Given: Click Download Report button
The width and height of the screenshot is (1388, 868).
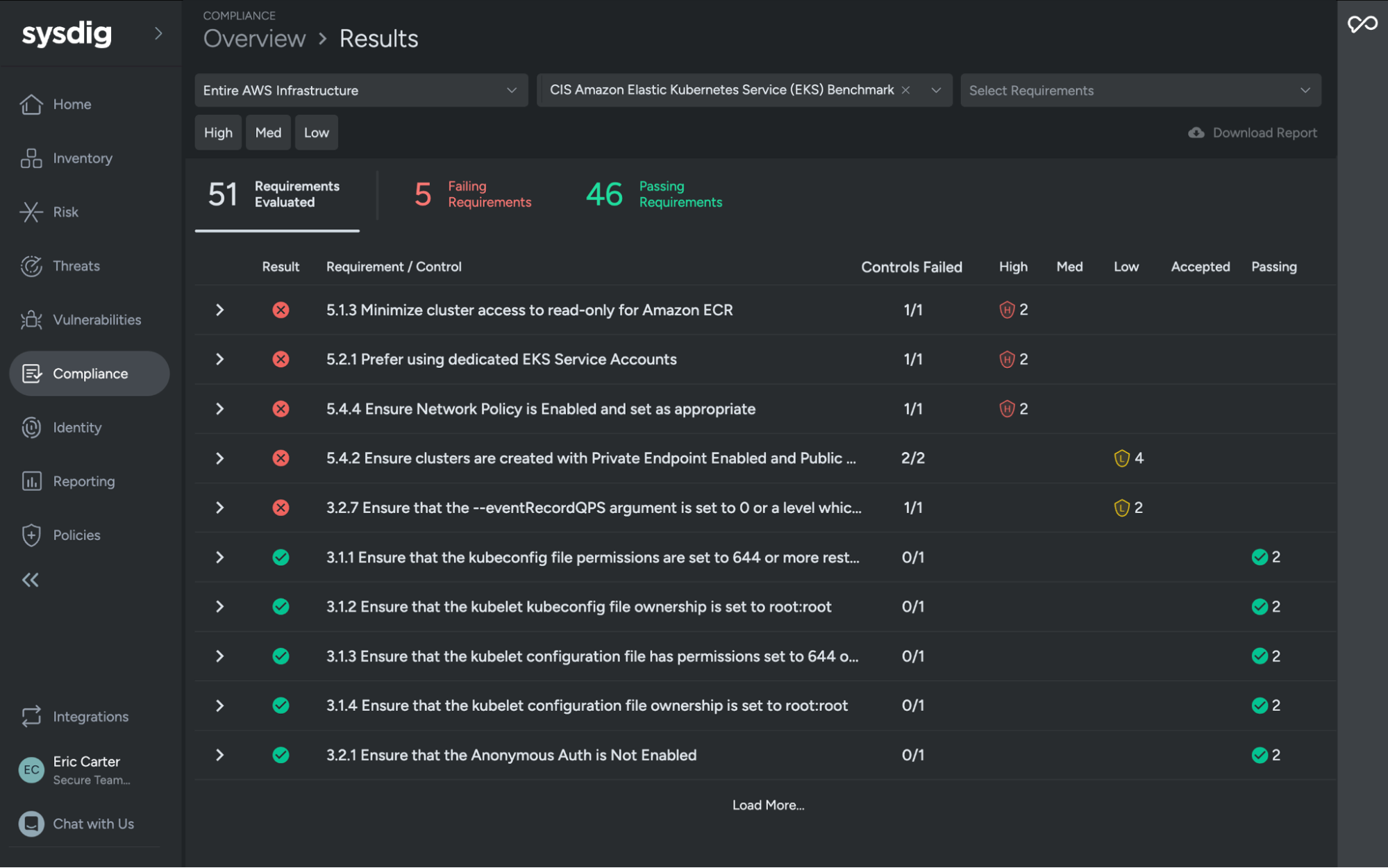Looking at the screenshot, I should 1252,133.
